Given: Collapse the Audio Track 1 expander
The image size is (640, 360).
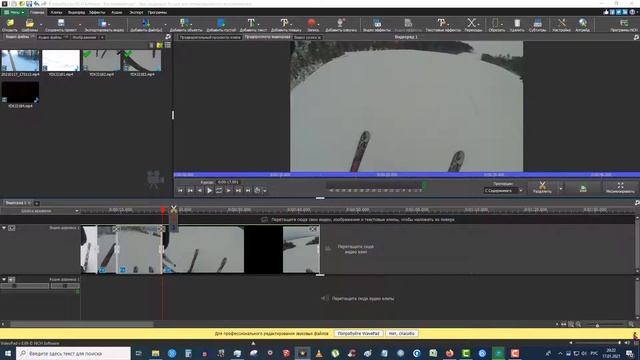Looking at the screenshot, I should pyautogui.click(x=4, y=280).
